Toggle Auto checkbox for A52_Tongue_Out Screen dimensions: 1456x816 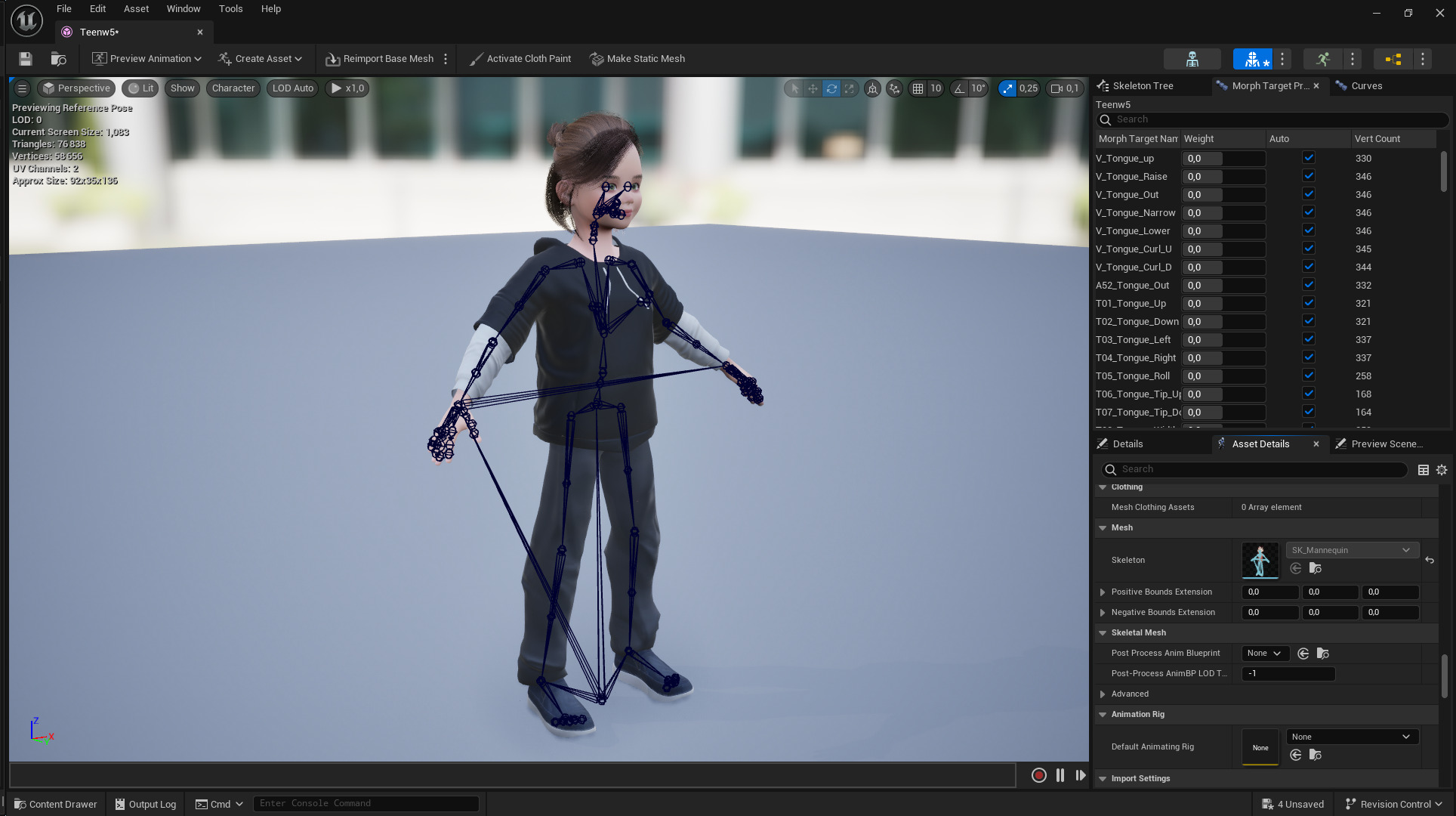[x=1309, y=285]
